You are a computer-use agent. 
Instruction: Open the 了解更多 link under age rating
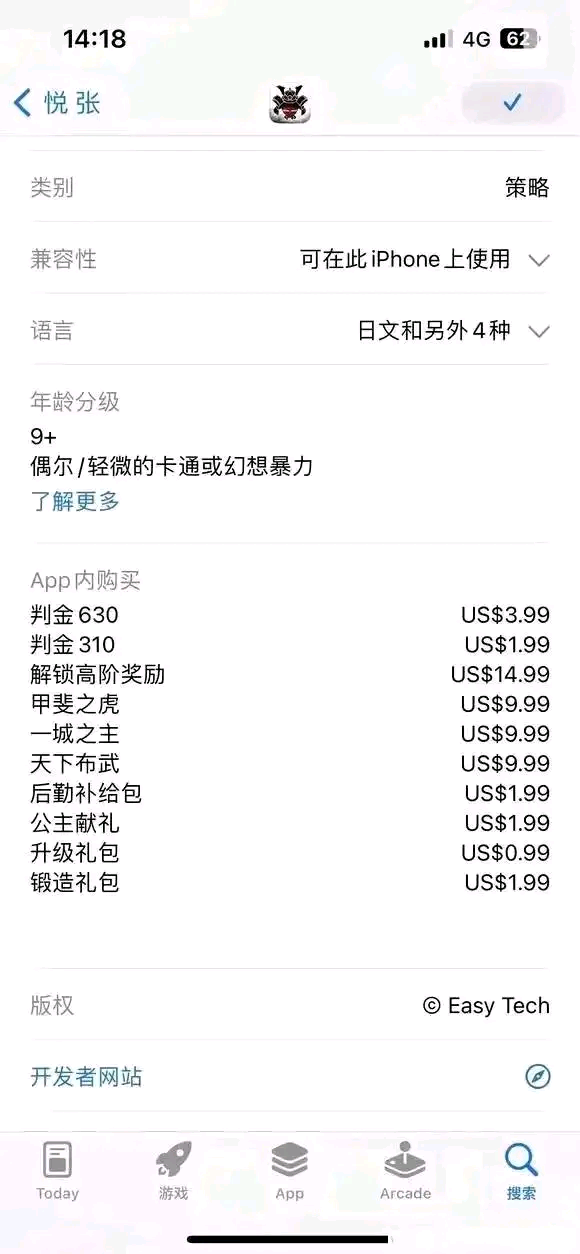click(x=75, y=501)
